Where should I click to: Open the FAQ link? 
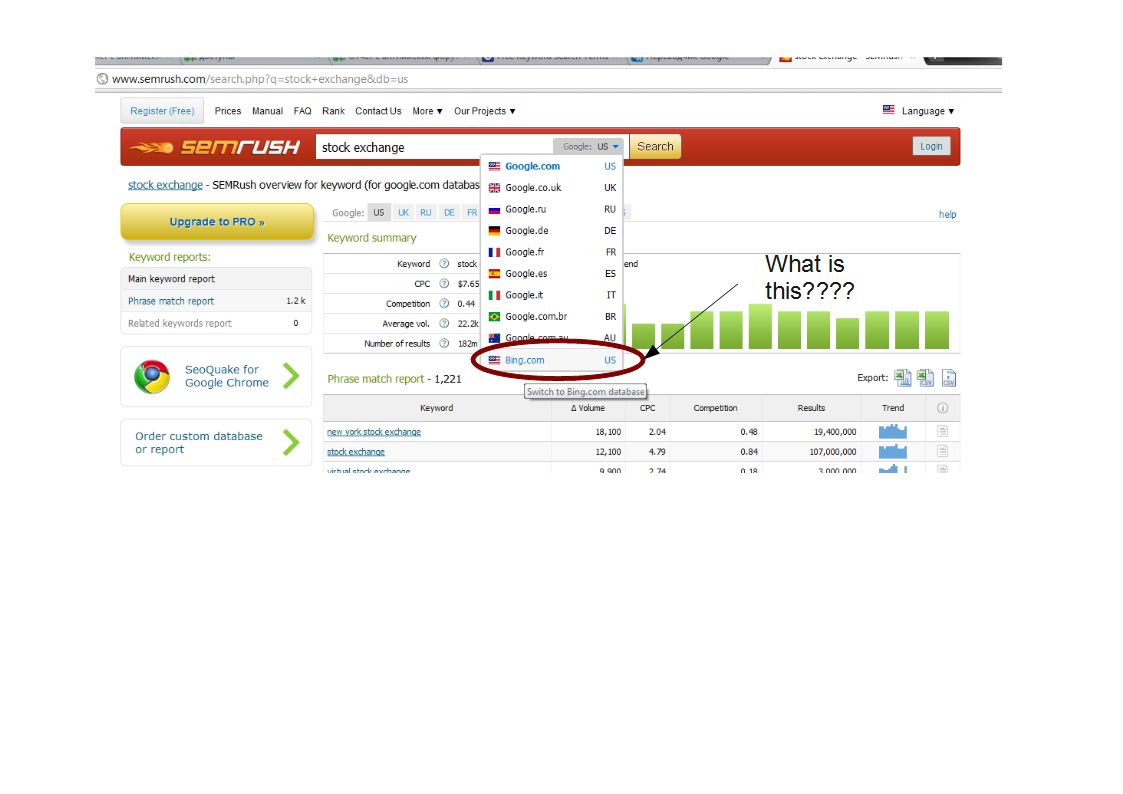pyautogui.click(x=302, y=111)
